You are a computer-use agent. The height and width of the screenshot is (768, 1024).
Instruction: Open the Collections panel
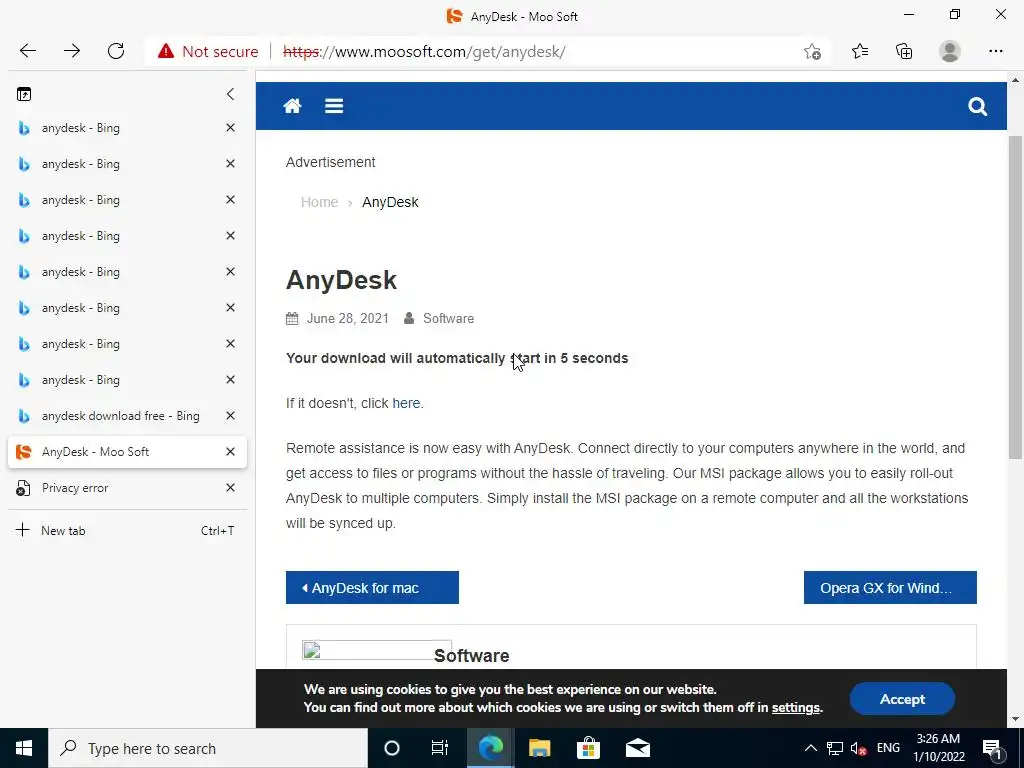click(x=904, y=51)
